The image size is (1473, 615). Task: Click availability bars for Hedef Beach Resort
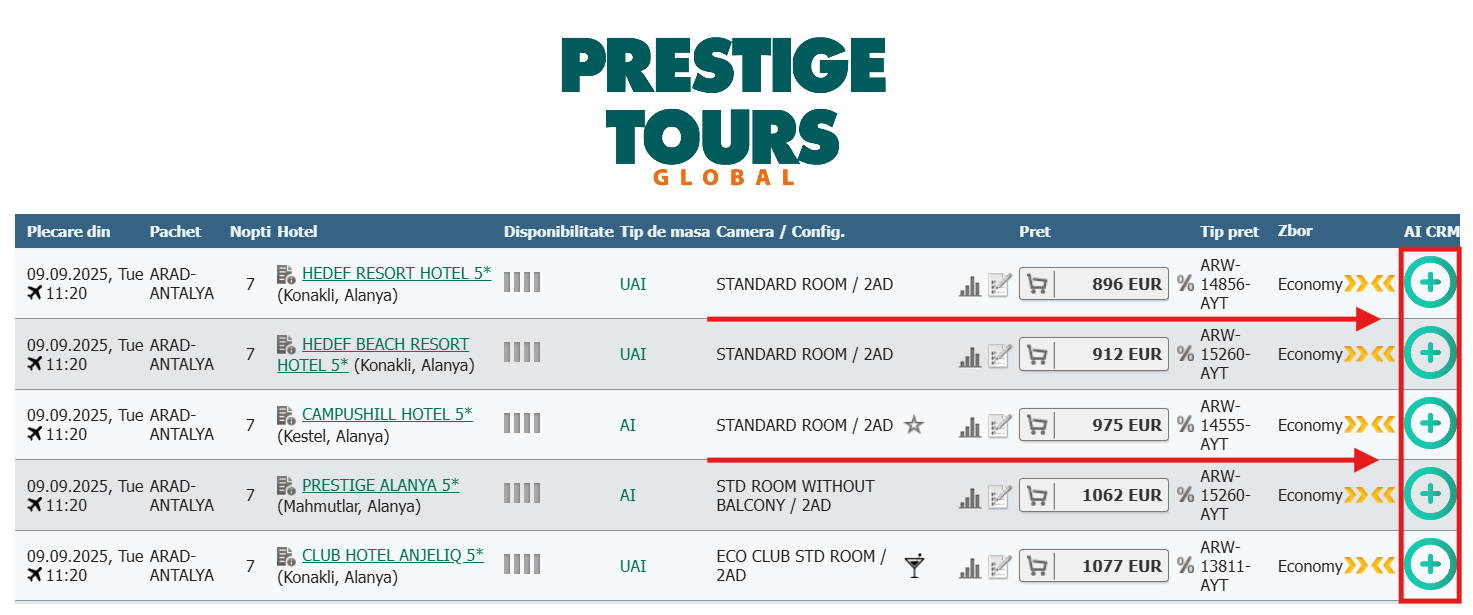point(521,353)
